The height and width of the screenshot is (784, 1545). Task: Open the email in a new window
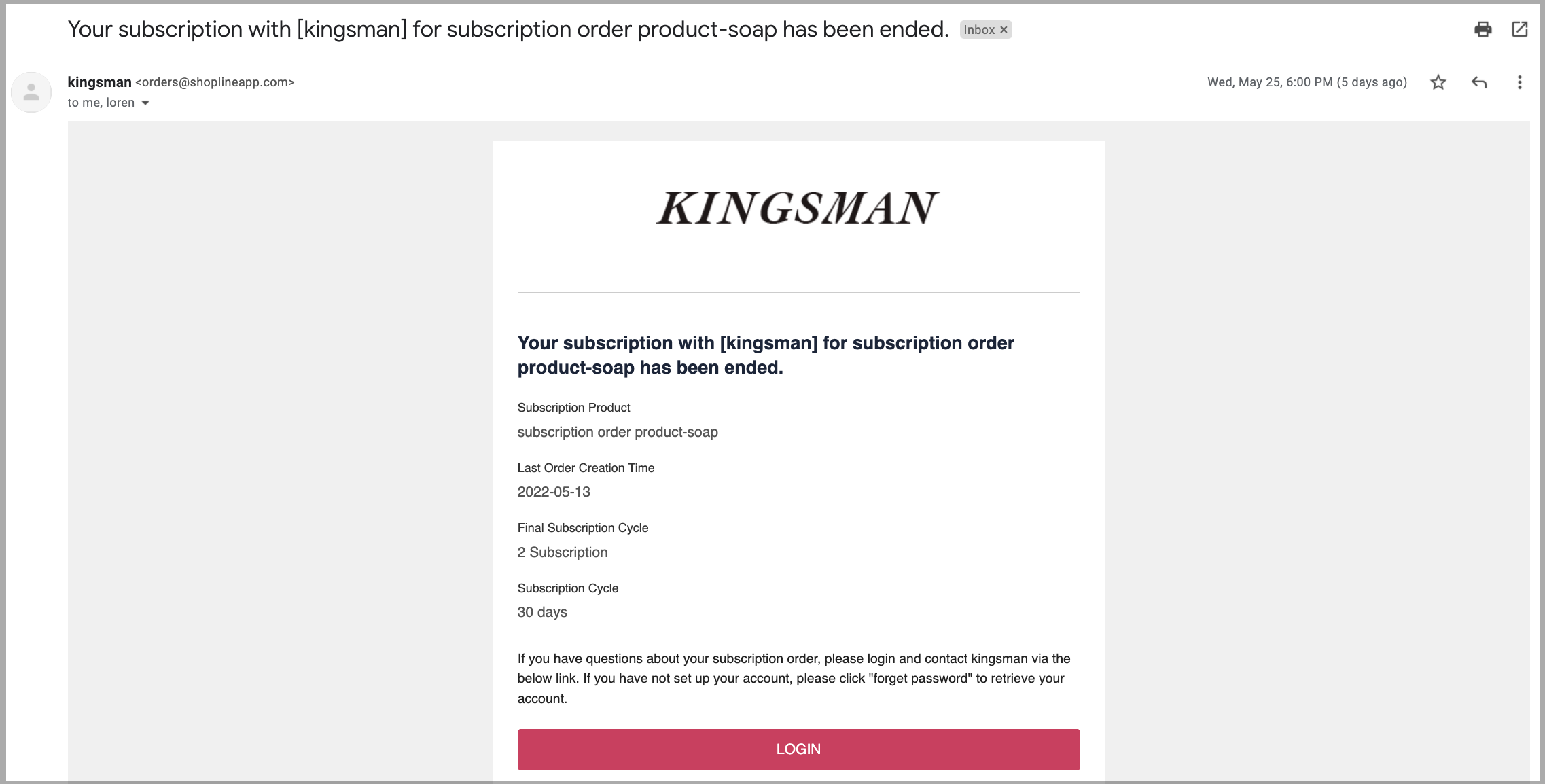click(1519, 29)
